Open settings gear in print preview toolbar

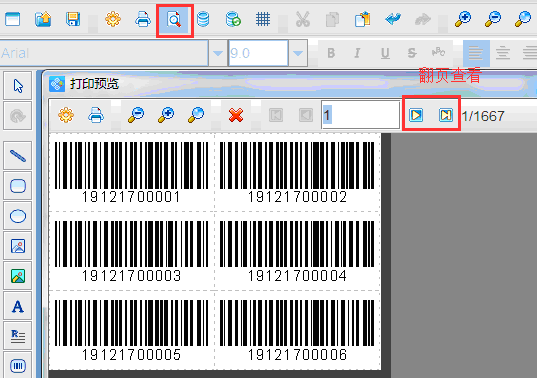tap(66, 115)
